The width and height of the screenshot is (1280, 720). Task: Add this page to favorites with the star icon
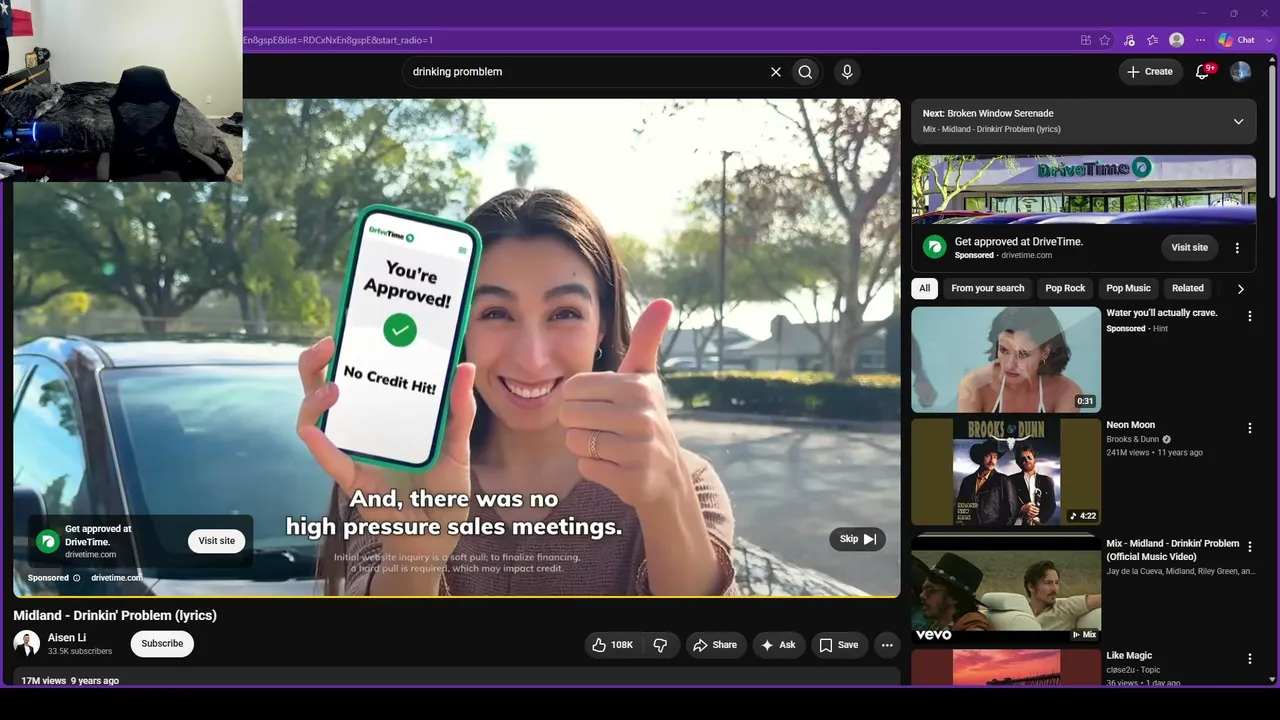1105,40
